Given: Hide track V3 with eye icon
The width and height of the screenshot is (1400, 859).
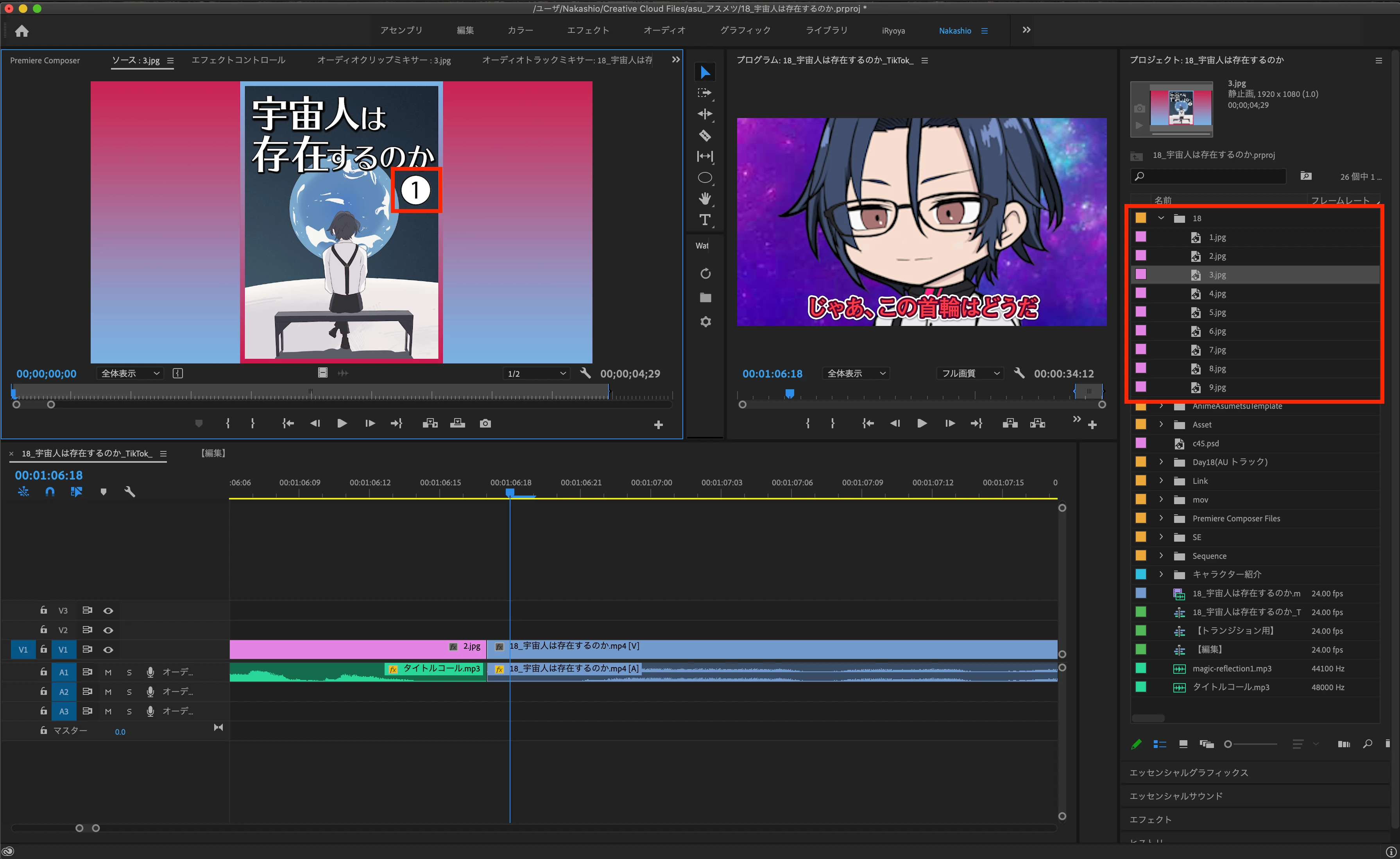Looking at the screenshot, I should click(x=108, y=611).
